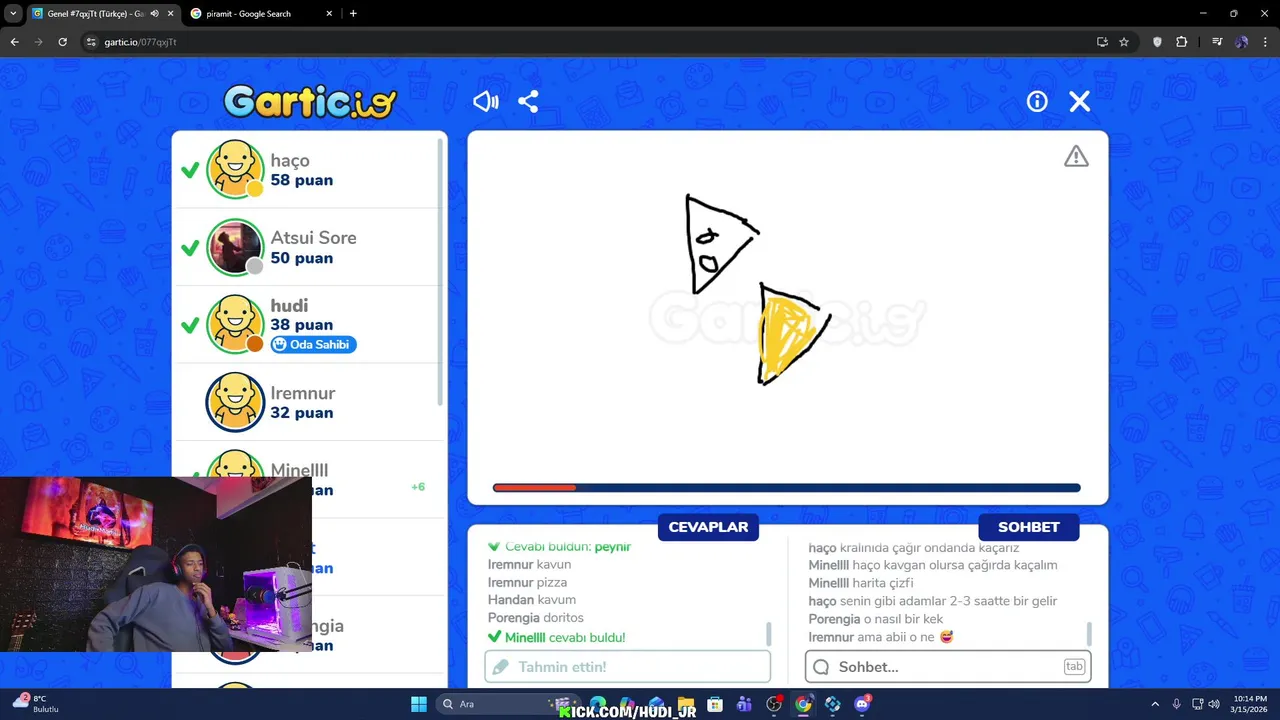Open the clock showing 10:14 PM
1280x720 pixels.
(1250, 704)
